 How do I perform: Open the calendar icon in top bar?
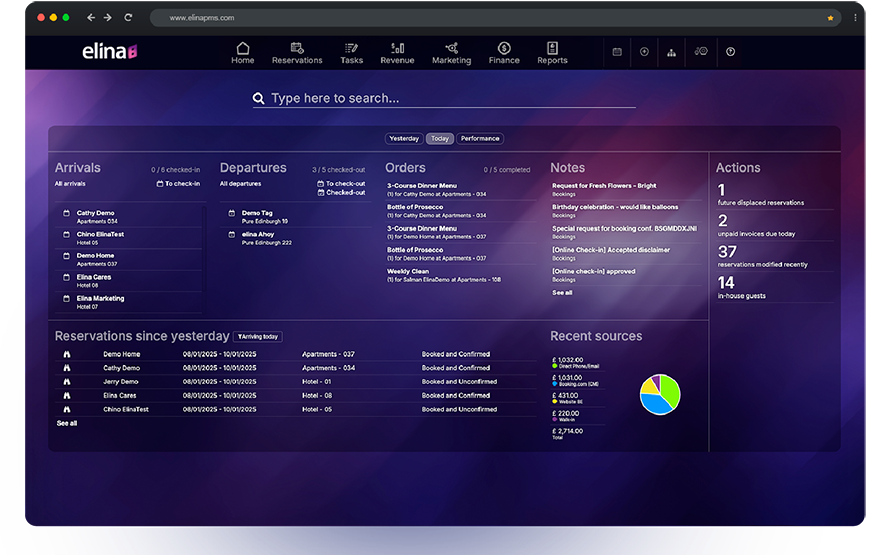click(617, 52)
